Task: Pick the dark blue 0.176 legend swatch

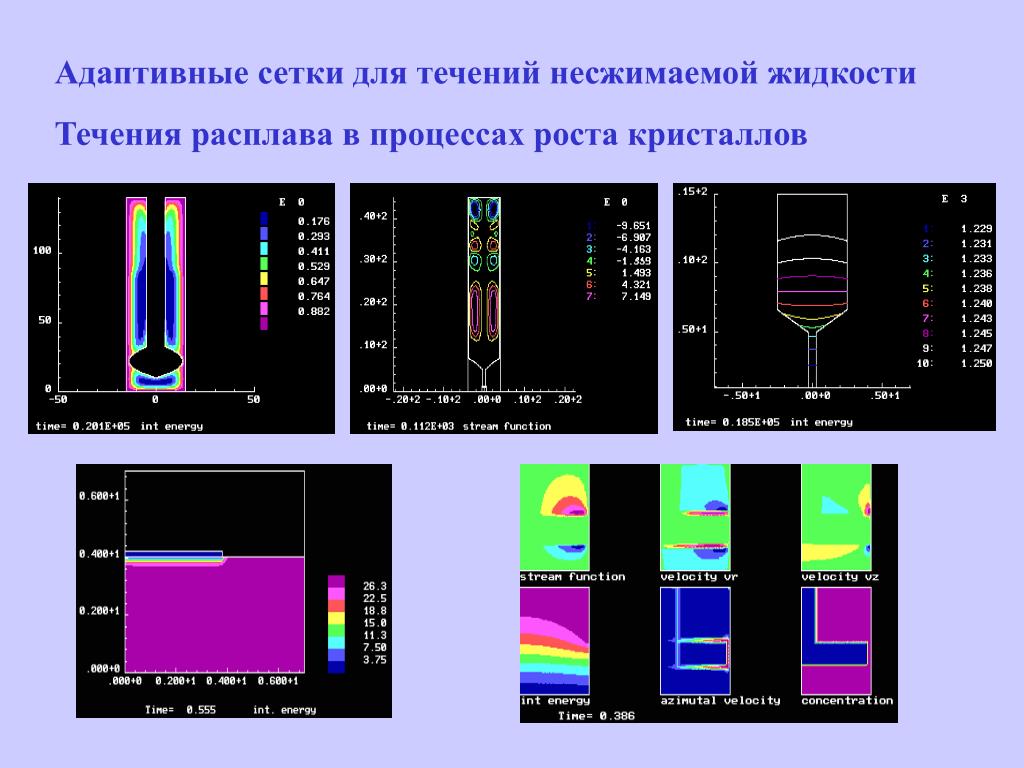Action: [264, 220]
